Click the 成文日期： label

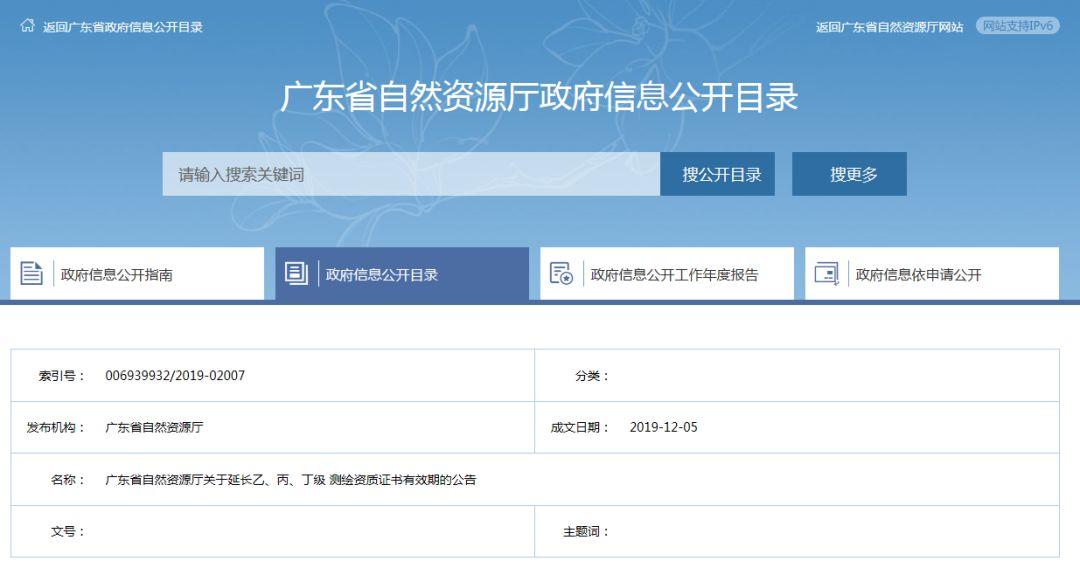click(579, 428)
